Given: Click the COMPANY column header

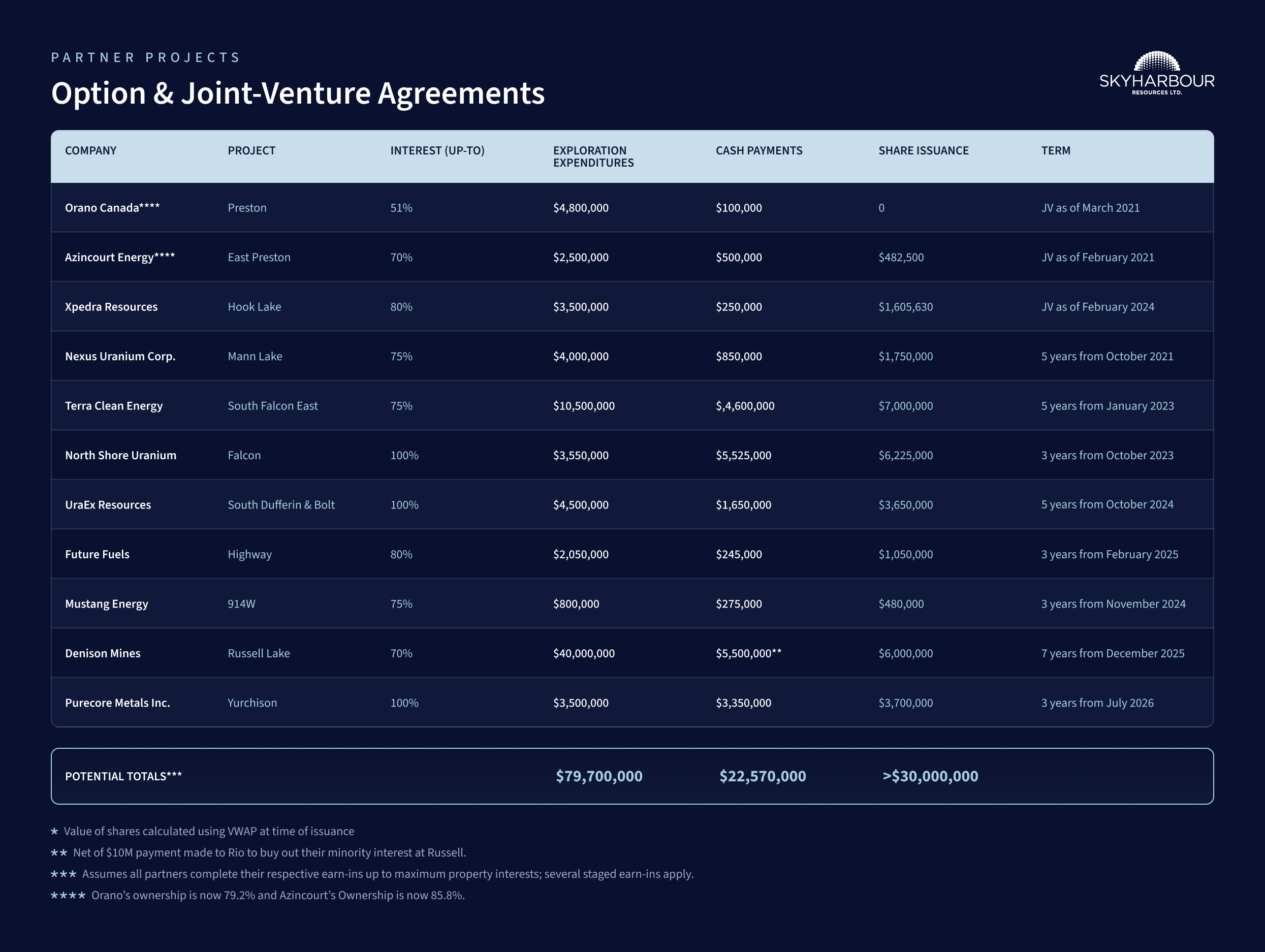Looking at the screenshot, I should pos(90,150).
